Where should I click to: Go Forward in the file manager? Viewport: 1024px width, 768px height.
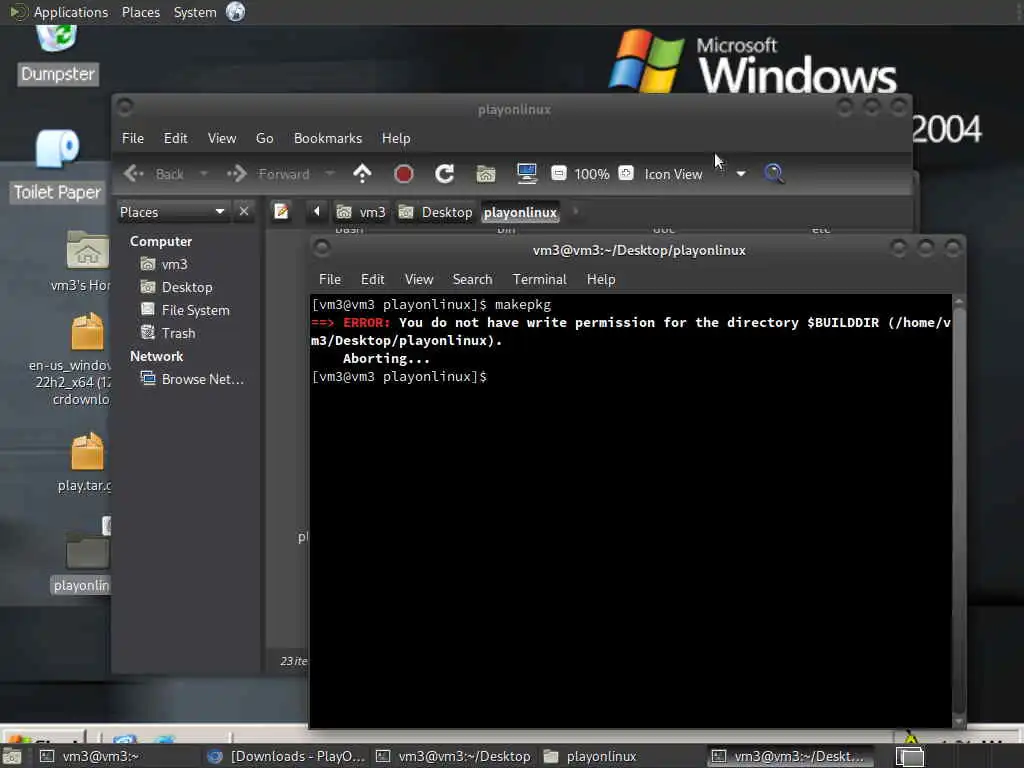tap(268, 174)
